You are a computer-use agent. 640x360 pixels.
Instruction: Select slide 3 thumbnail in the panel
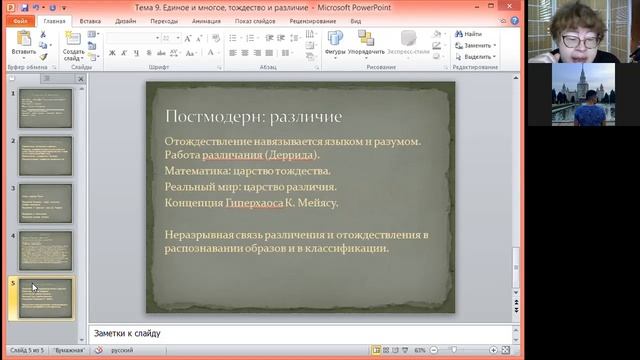(x=45, y=203)
